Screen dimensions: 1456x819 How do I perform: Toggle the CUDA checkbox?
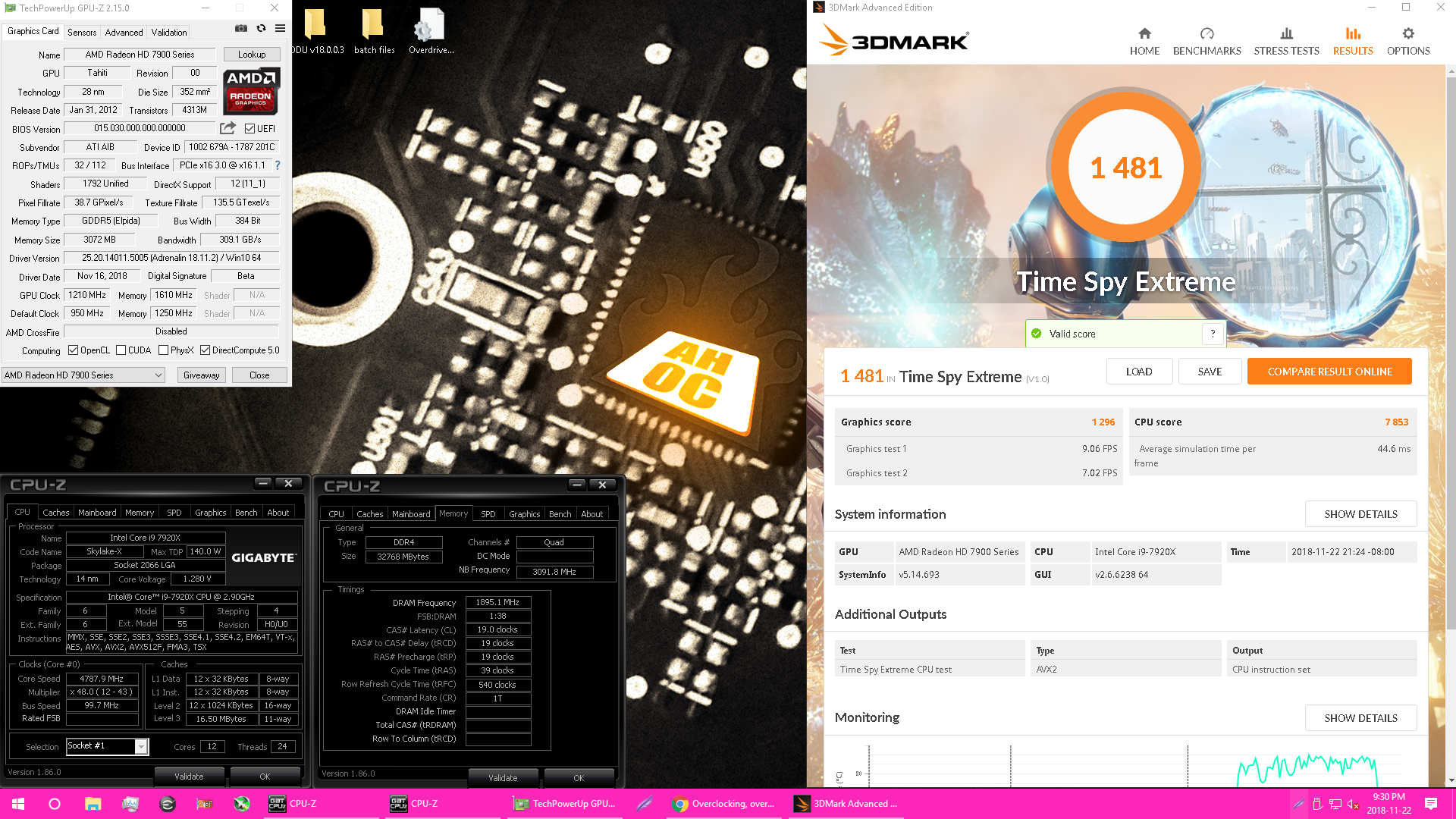(121, 350)
